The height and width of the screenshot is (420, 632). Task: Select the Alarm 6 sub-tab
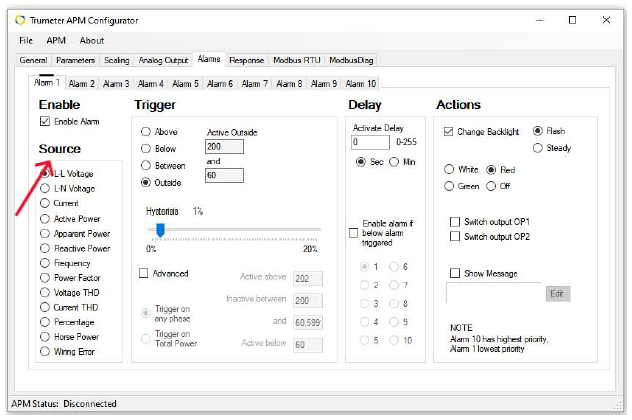pos(220,83)
